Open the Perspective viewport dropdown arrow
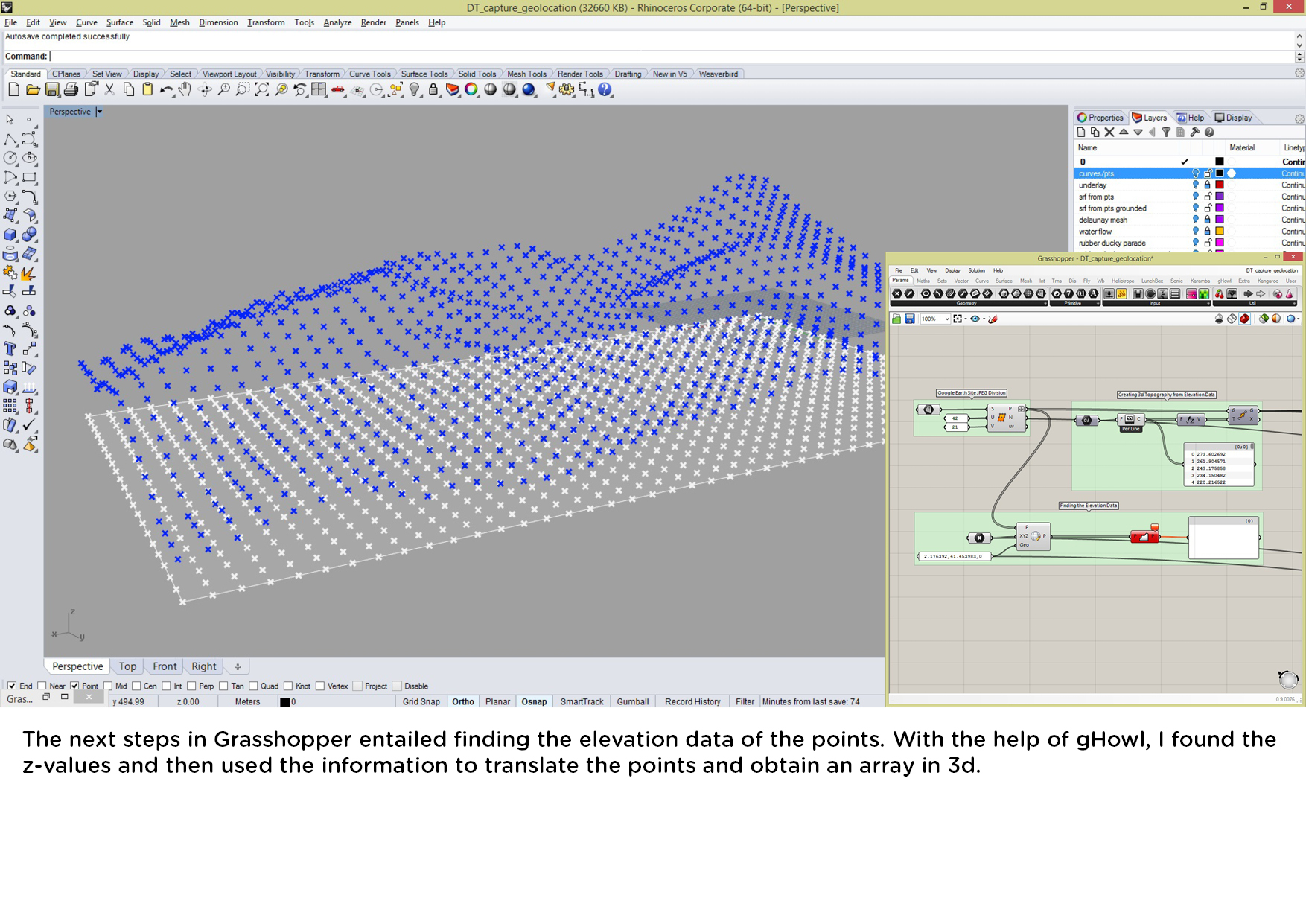The width and height of the screenshot is (1306, 924). pyautogui.click(x=99, y=112)
